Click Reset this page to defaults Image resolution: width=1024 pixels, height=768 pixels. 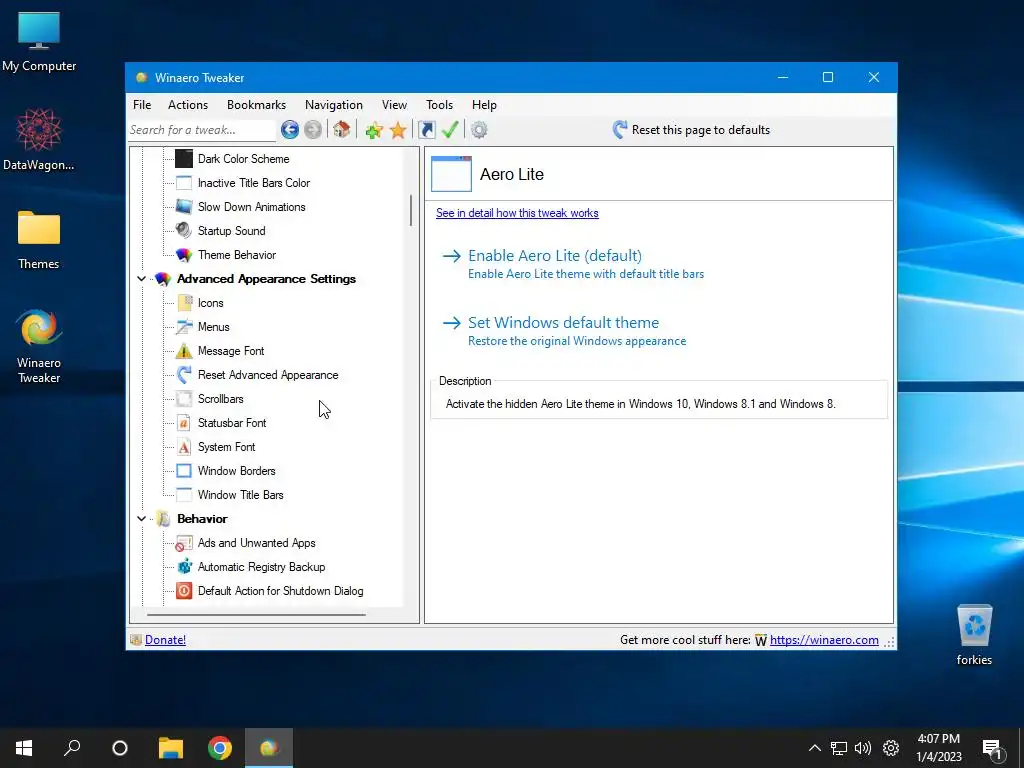[692, 130]
